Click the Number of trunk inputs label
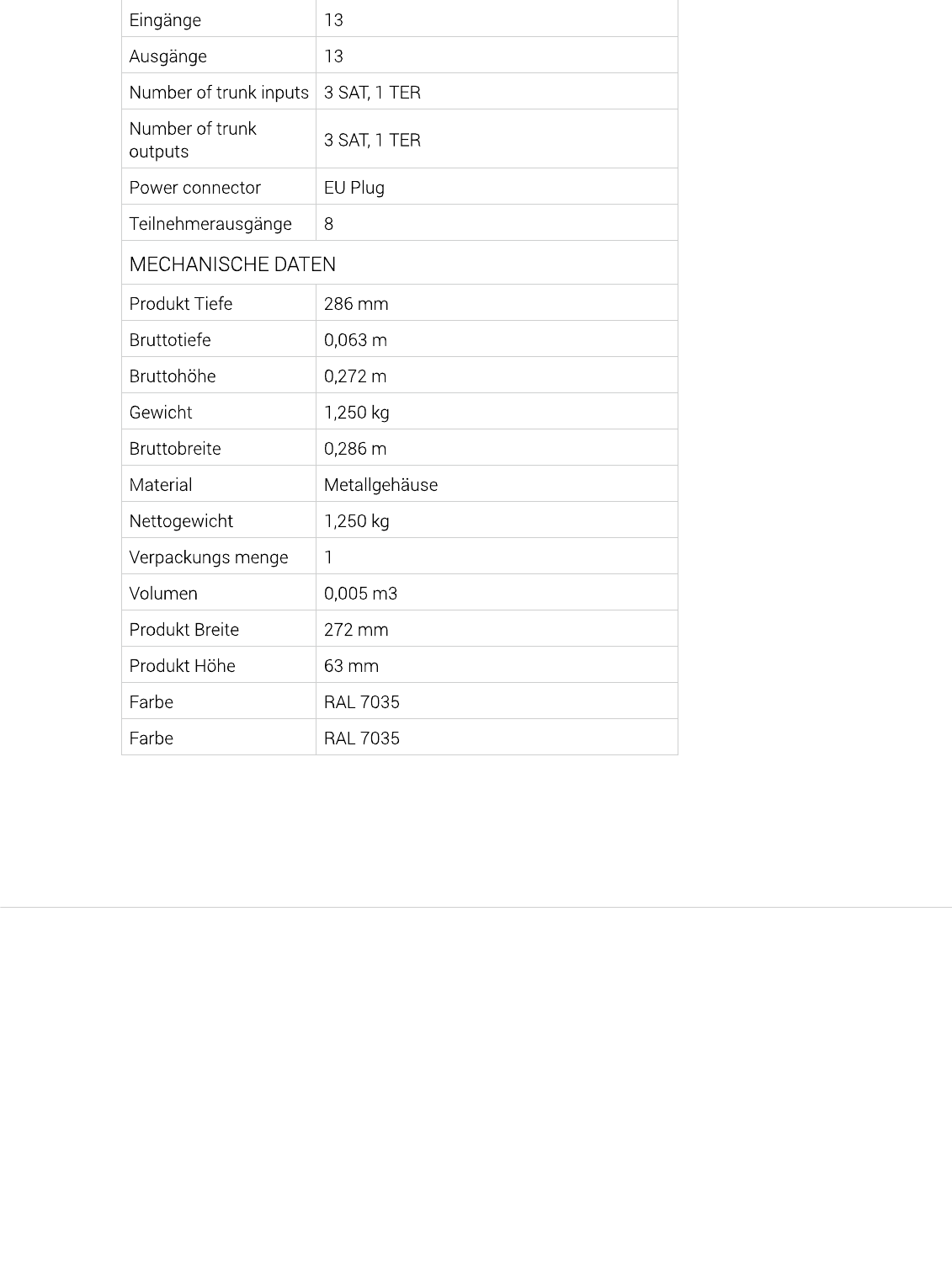This screenshot has height=1274, width=952. 219,93
